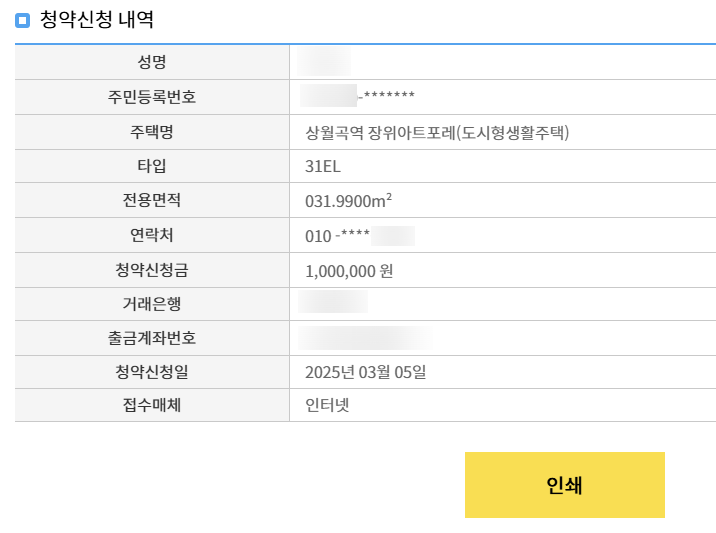This screenshot has width=716, height=533.
Task: Click the blurred 출금계좌번호 account value
Action: 365,338
